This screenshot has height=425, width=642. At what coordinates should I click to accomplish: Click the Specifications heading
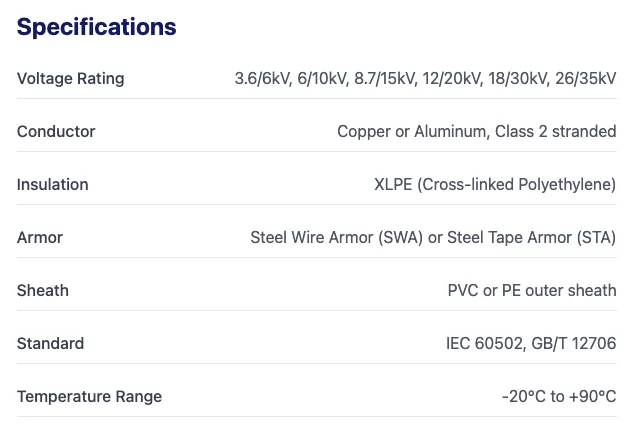pyautogui.click(x=96, y=27)
